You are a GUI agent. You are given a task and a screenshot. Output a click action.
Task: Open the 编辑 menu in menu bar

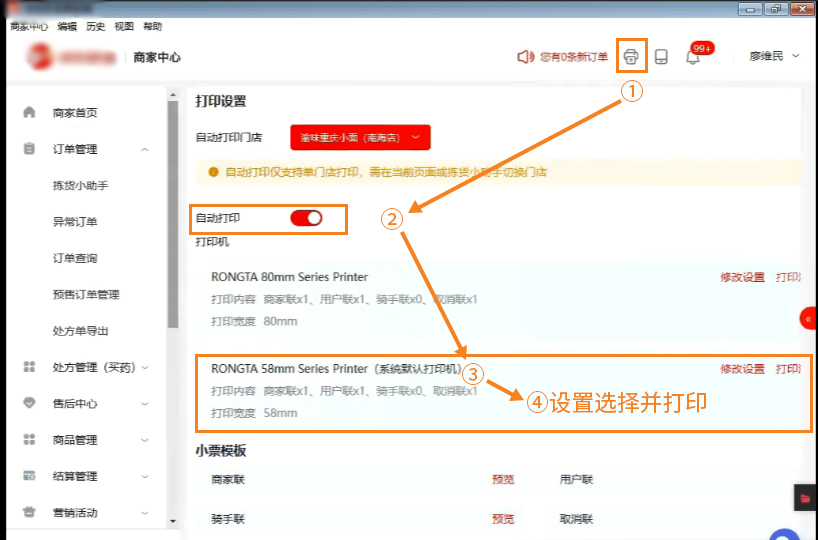(x=67, y=27)
